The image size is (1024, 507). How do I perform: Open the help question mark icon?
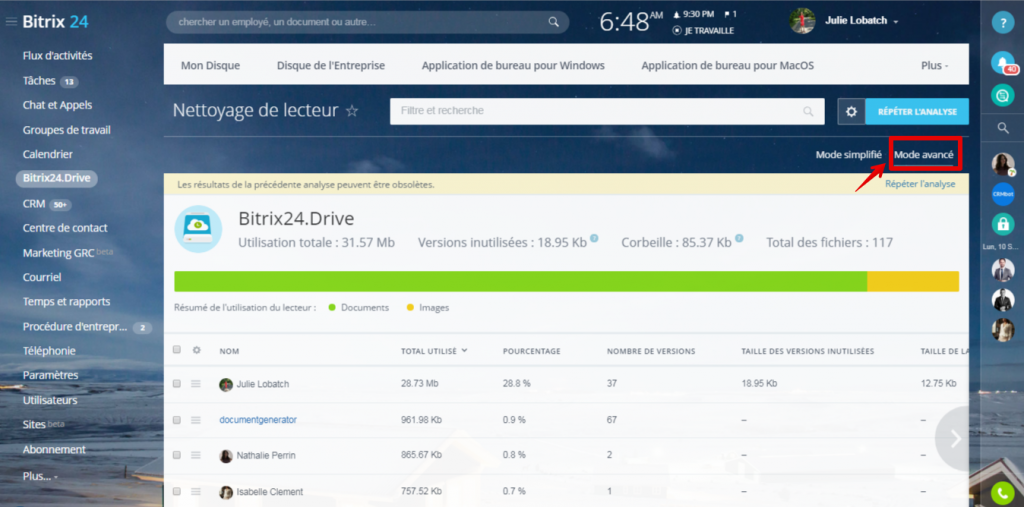(x=1002, y=22)
